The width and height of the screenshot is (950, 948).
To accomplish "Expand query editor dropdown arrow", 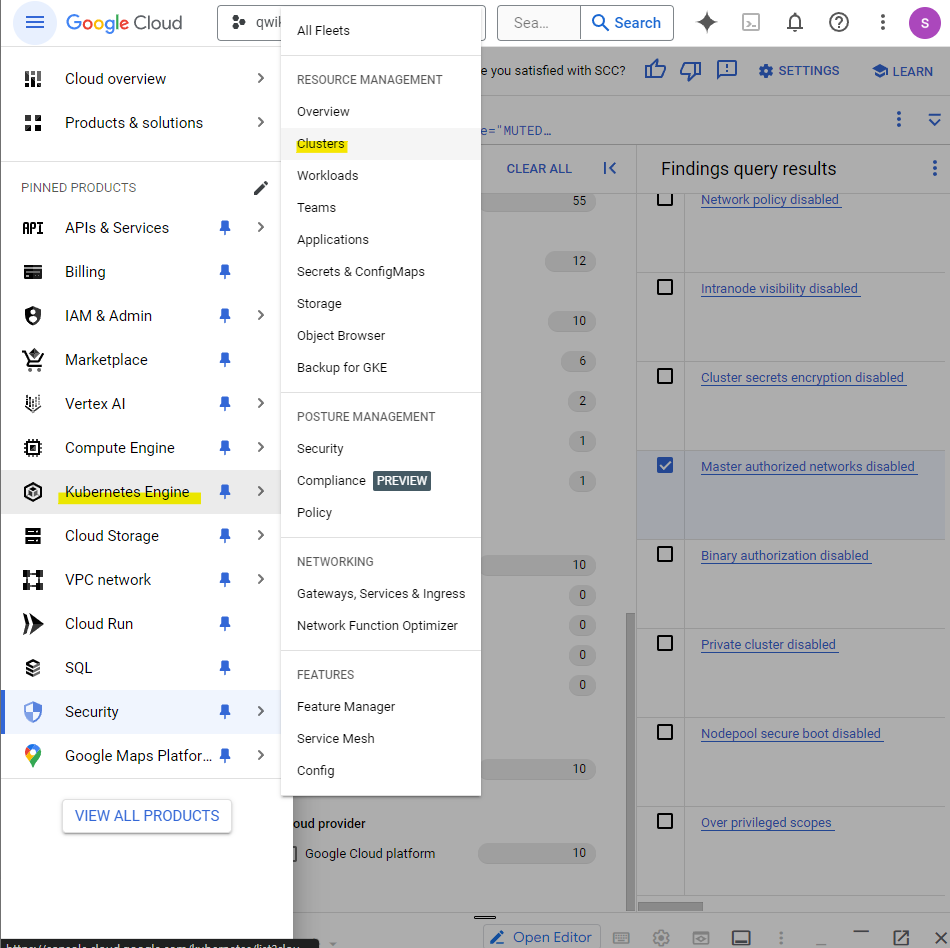I will coord(934,119).
